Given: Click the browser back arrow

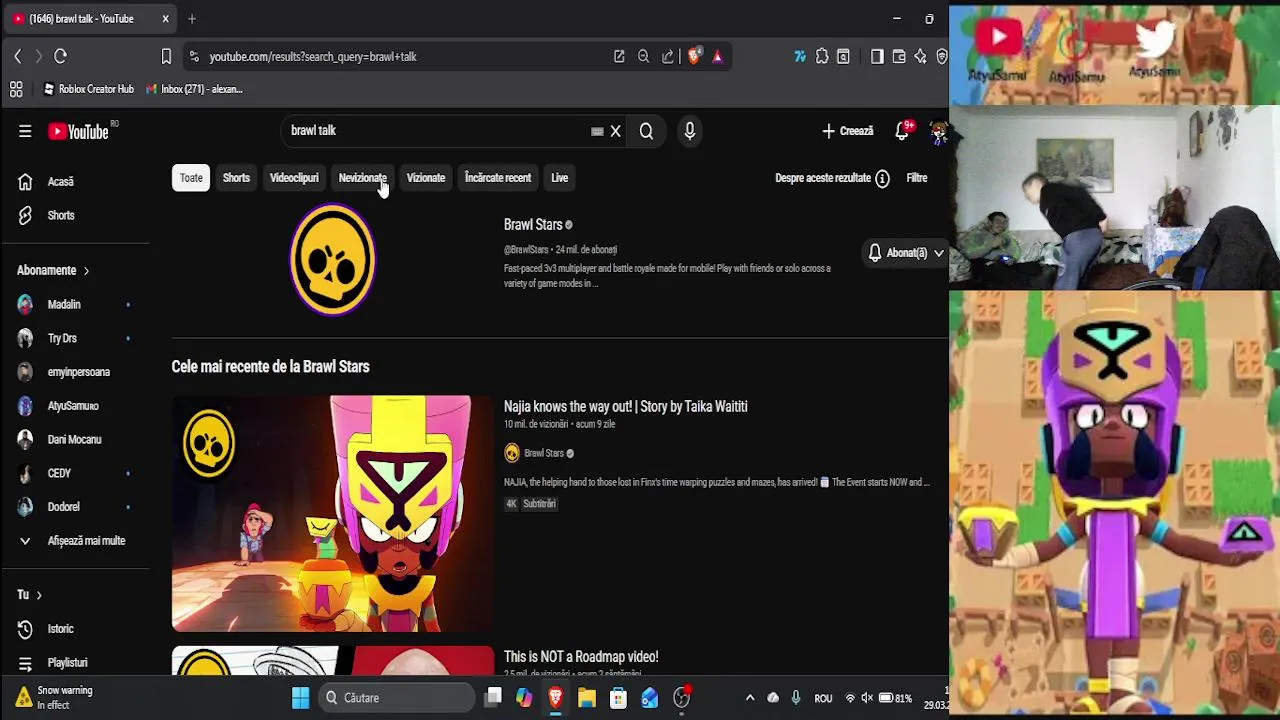Looking at the screenshot, I should tap(17, 57).
